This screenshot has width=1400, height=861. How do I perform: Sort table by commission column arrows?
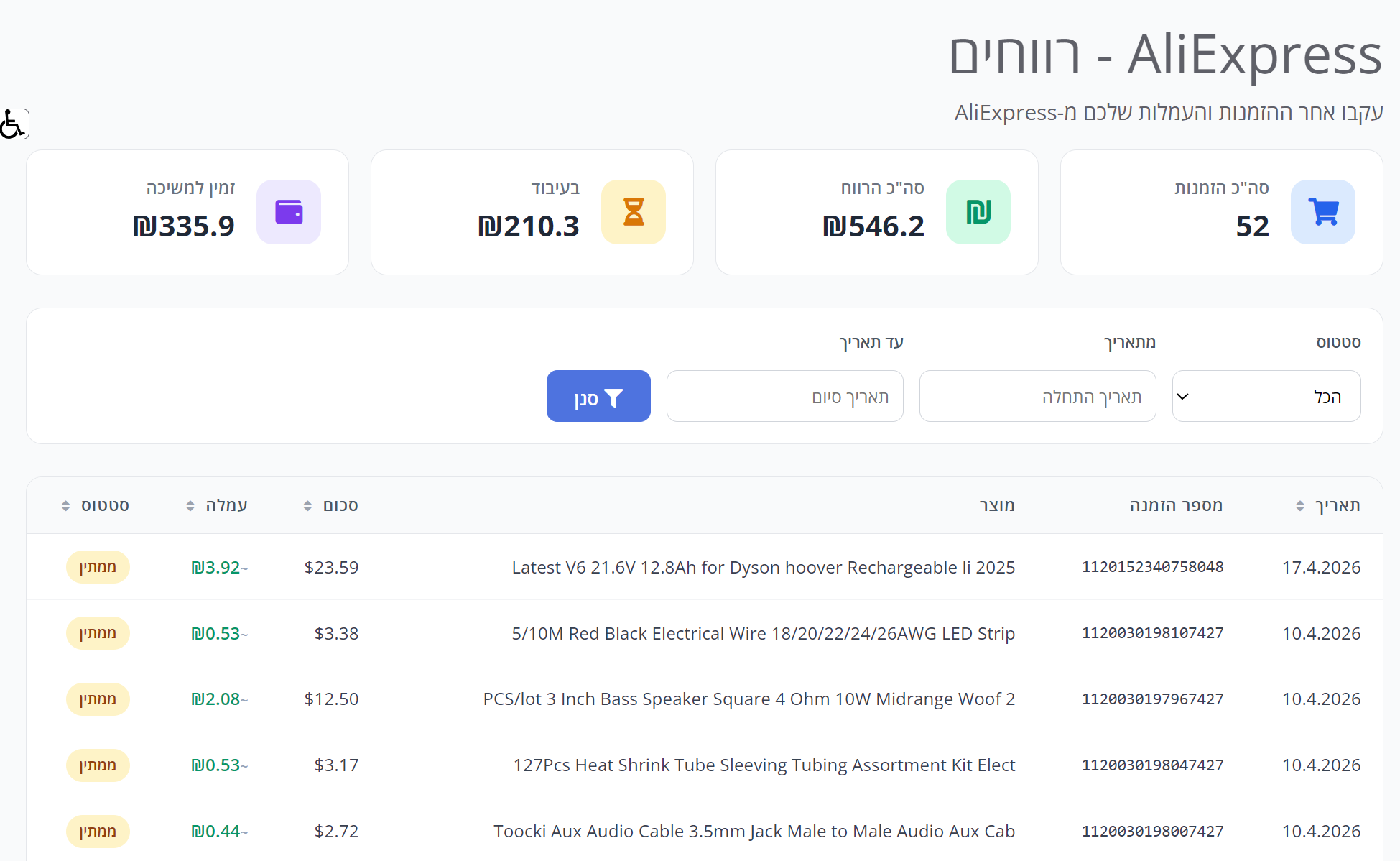coord(190,506)
